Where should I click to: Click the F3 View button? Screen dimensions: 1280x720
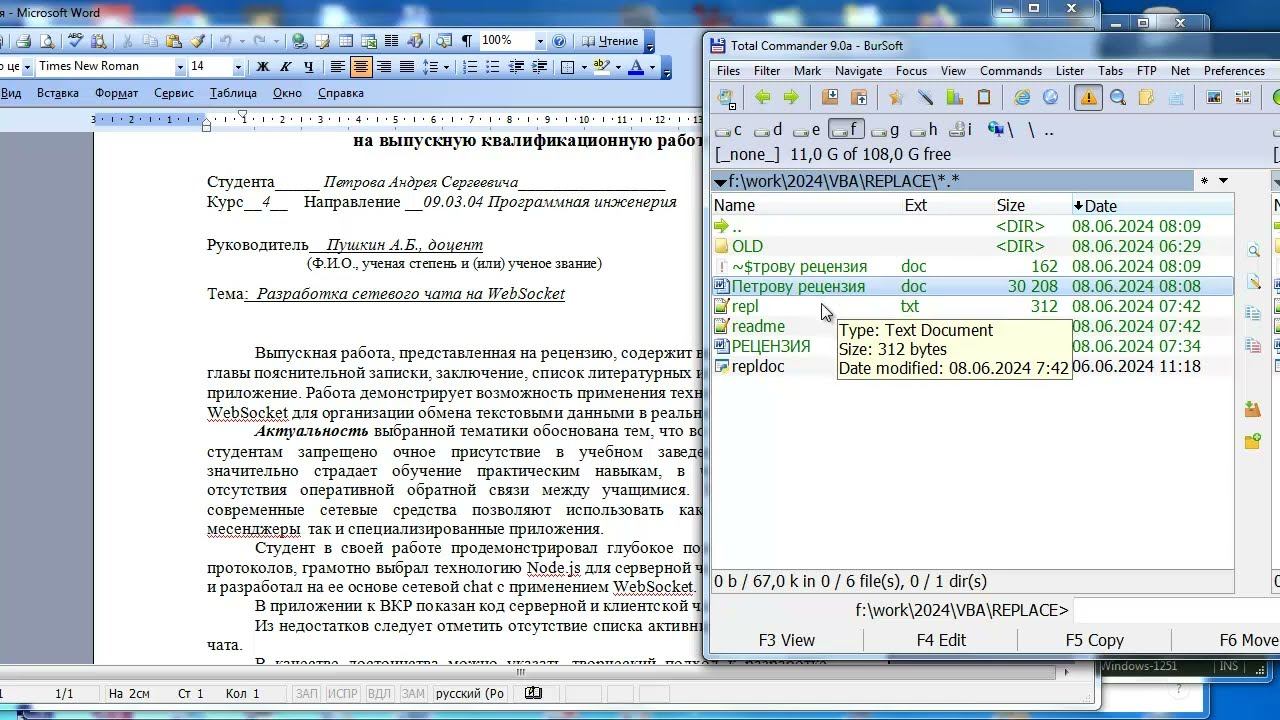tap(787, 640)
